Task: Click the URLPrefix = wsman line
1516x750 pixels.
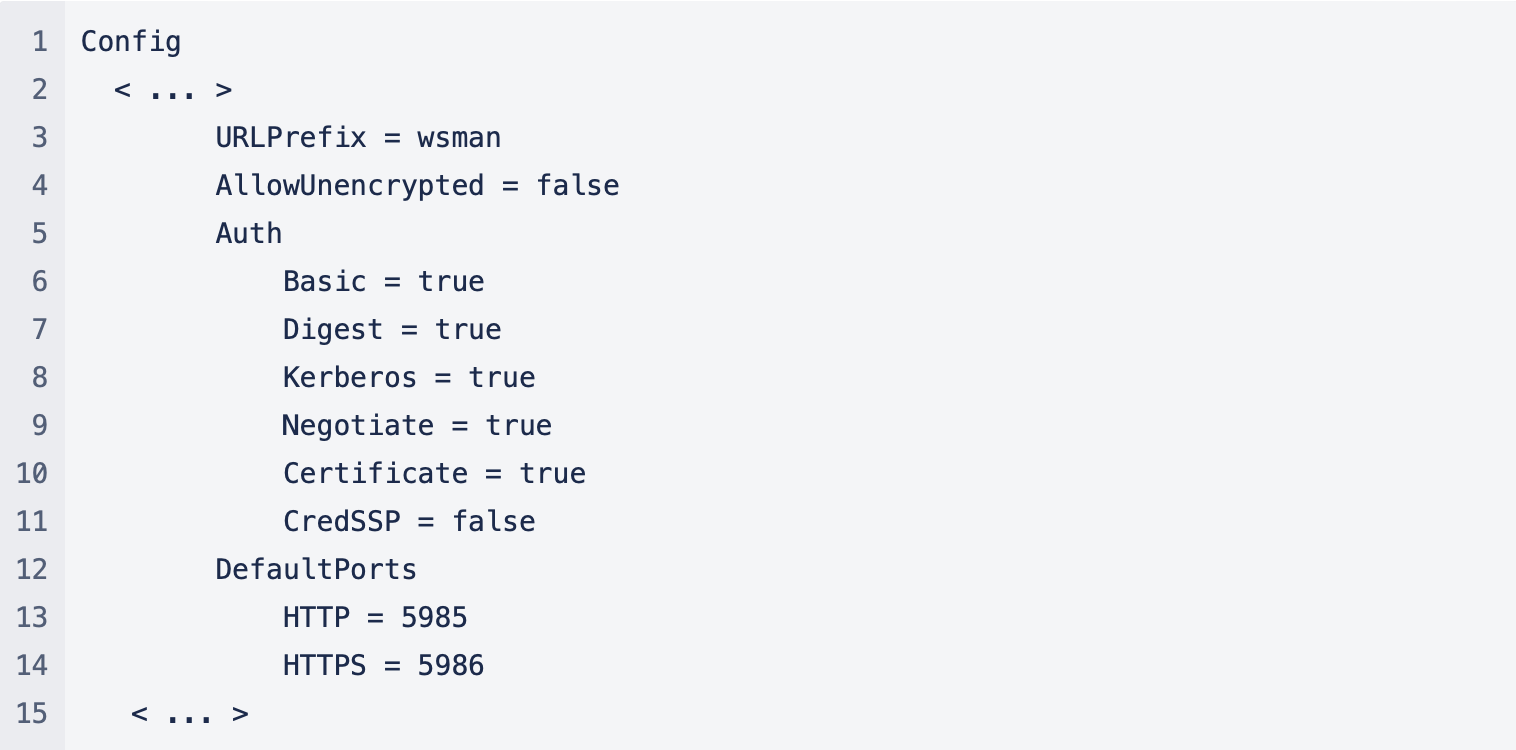Action: click(358, 137)
